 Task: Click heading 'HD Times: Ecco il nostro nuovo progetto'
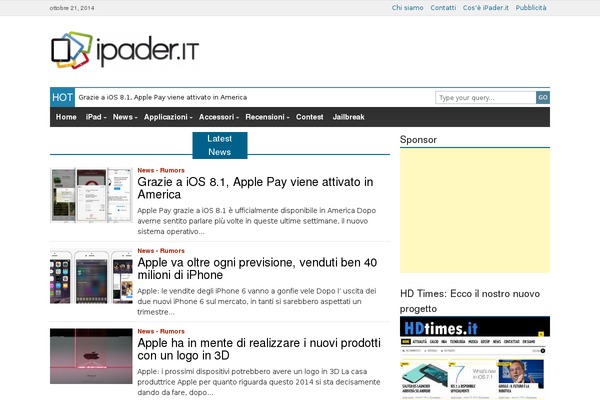point(470,301)
